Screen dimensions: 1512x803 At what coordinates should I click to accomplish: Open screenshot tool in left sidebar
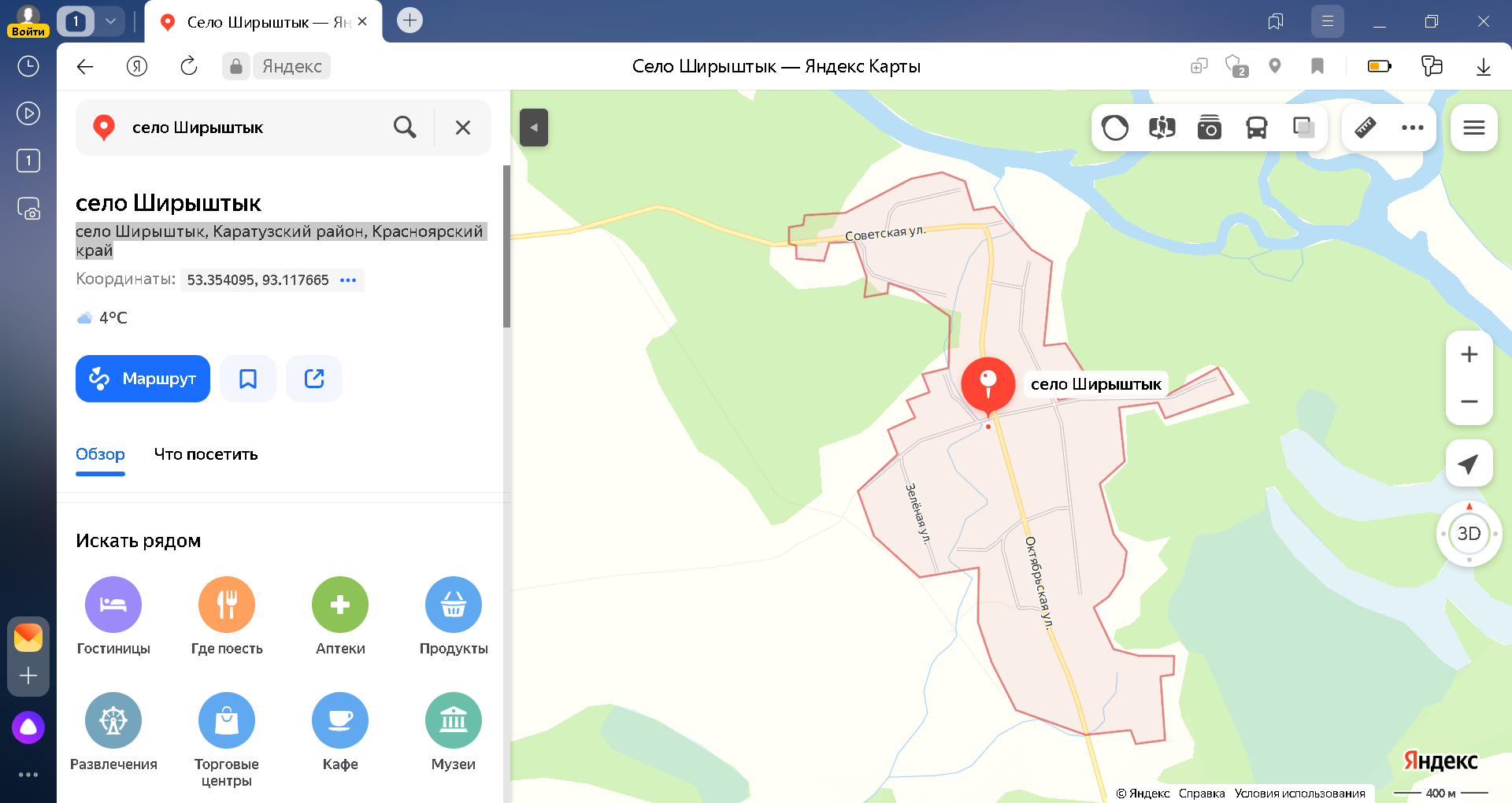pos(28,209)
